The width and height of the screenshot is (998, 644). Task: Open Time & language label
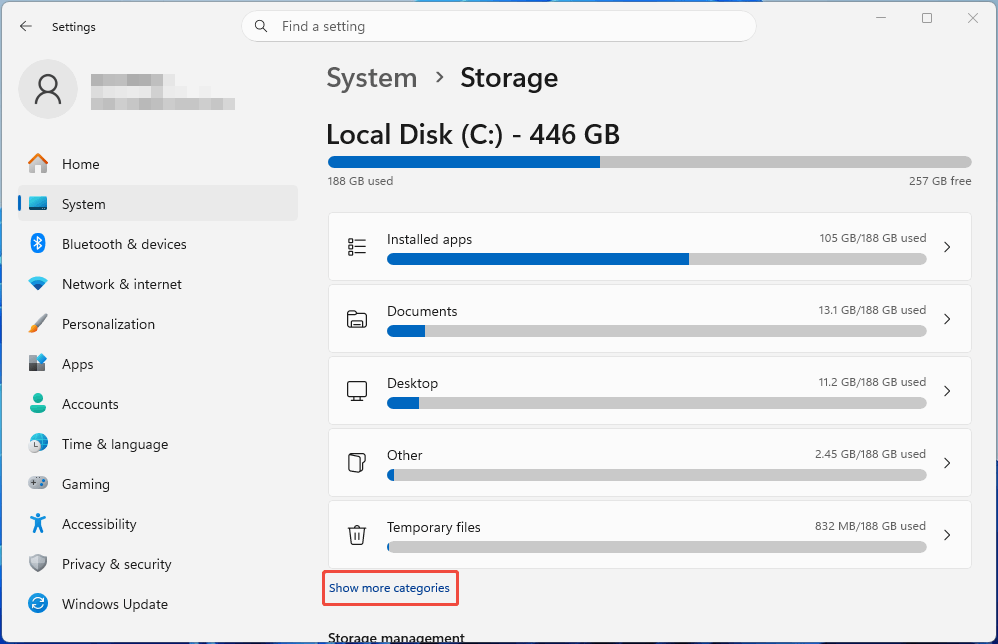(x=115, y=444)
